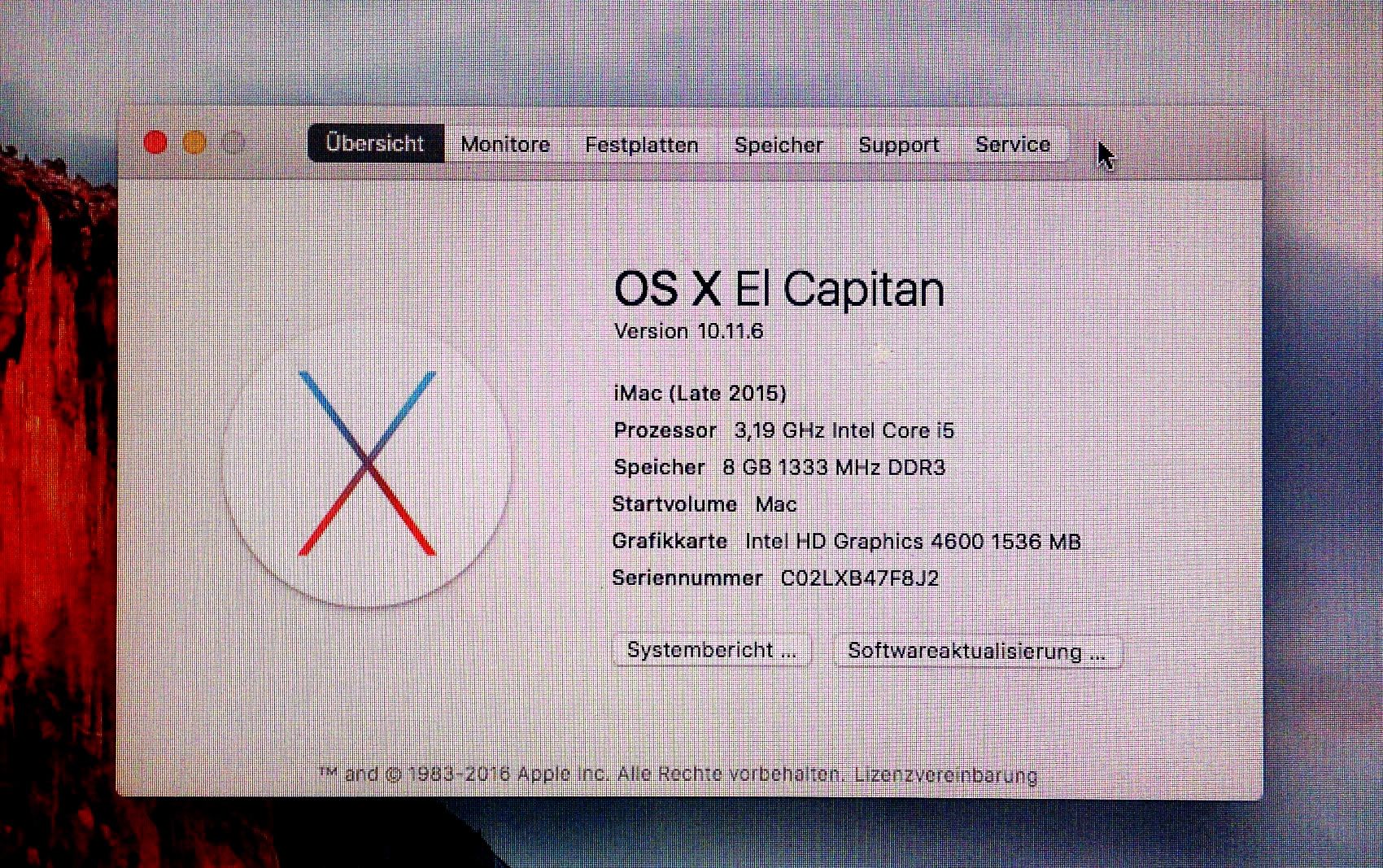This screenshot has width=1383, height=868.
Task: Click the Intel HD Graphics 4600 1536 MB value
Action: (x=913, y=542)
